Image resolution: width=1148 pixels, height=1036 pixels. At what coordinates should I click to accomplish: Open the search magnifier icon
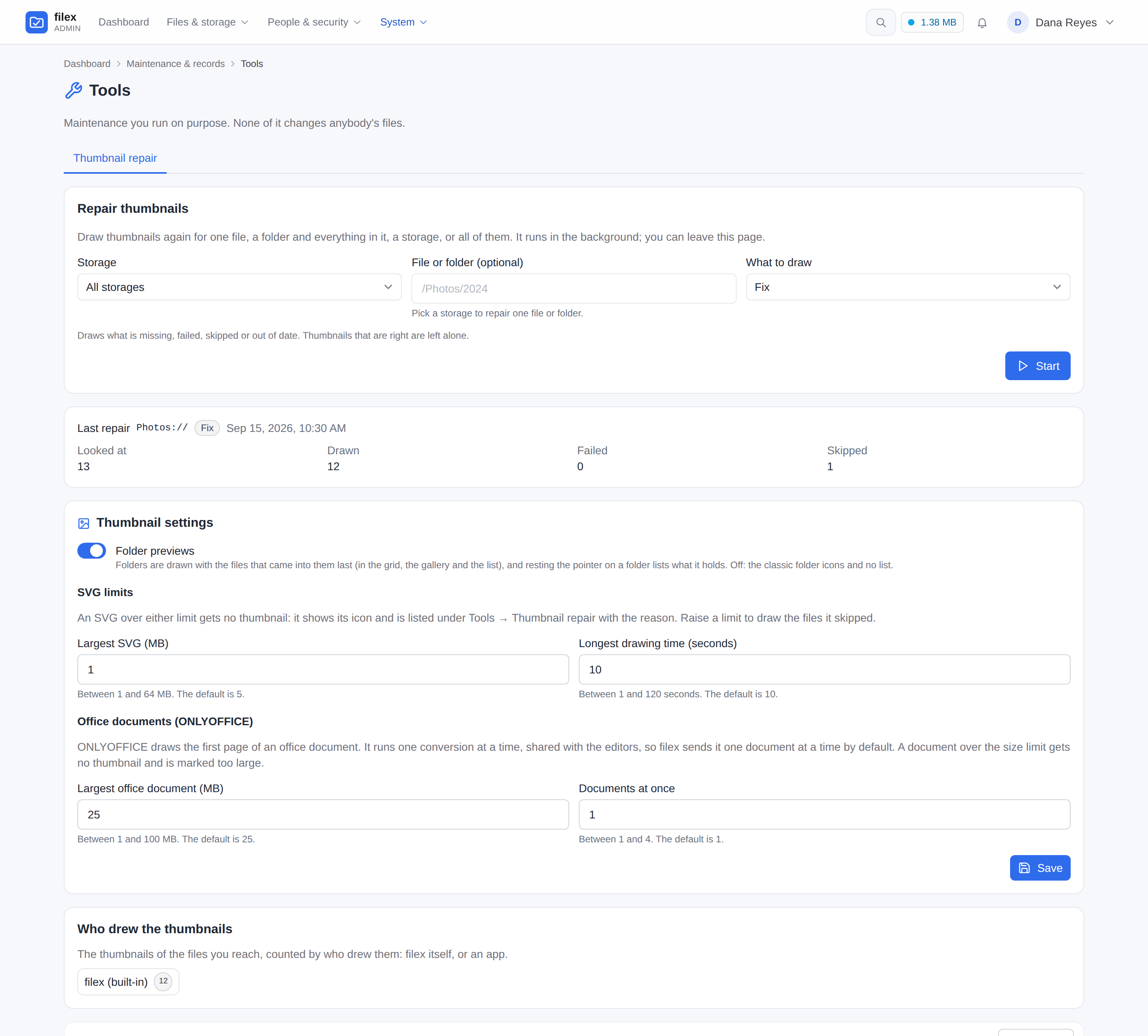click(881, 22)
